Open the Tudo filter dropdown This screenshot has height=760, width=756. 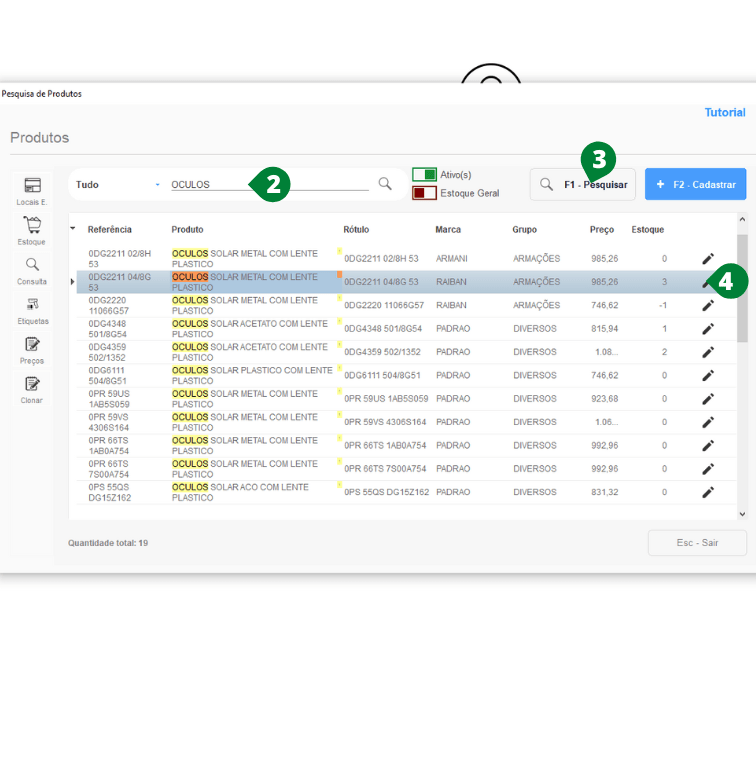[x=118, y=185]
